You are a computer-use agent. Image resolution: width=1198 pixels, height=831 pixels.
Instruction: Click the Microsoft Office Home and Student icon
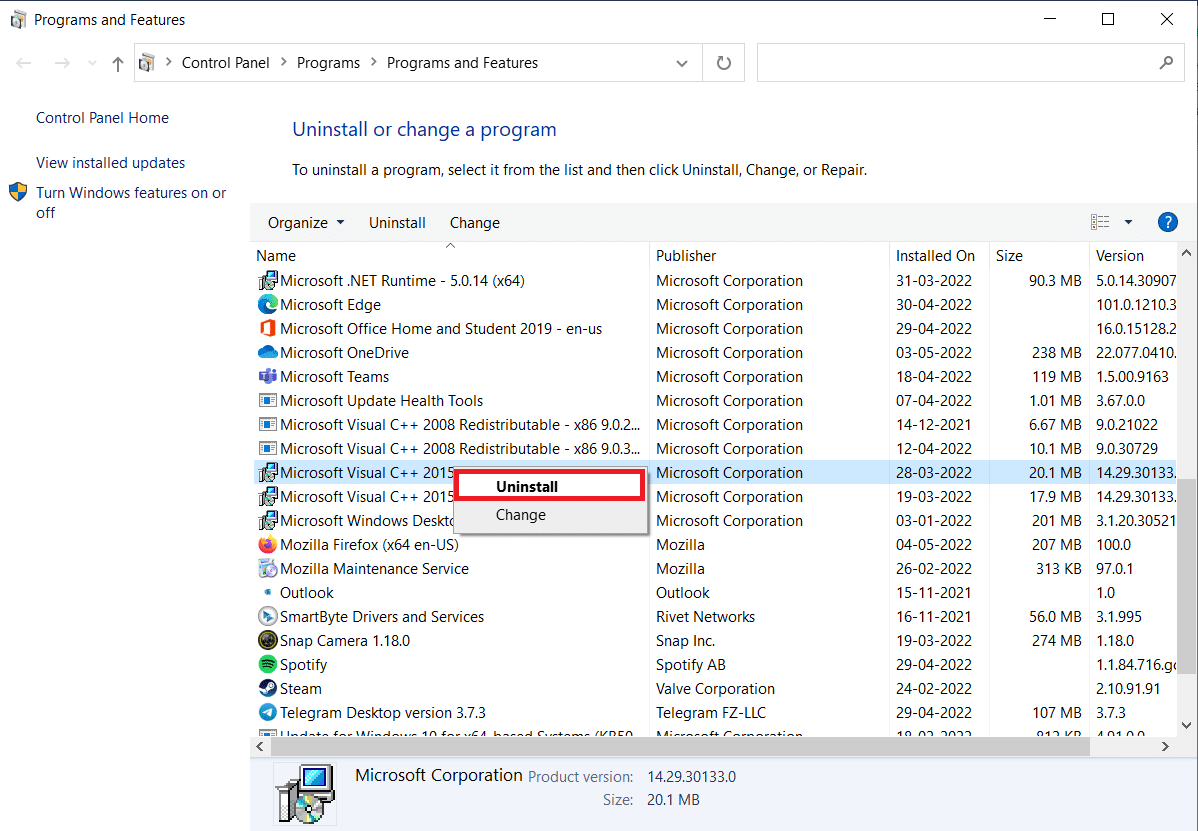267,328
